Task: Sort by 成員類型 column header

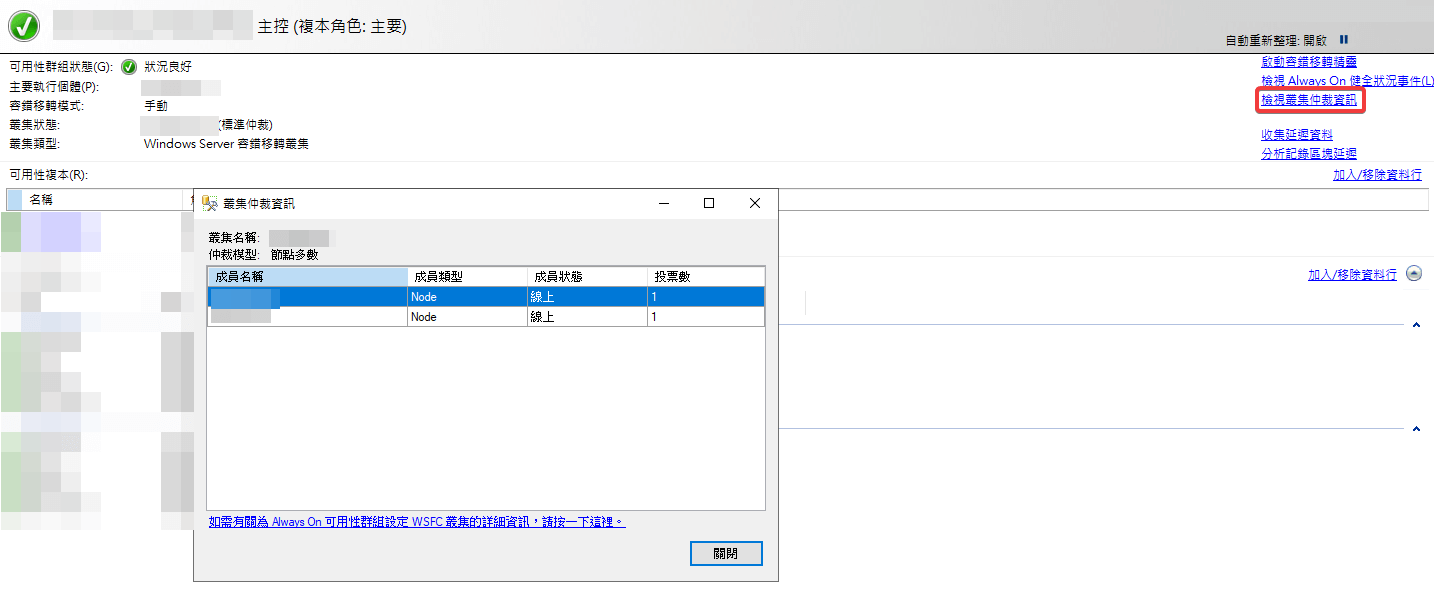Action: click(x=466, y=277)
